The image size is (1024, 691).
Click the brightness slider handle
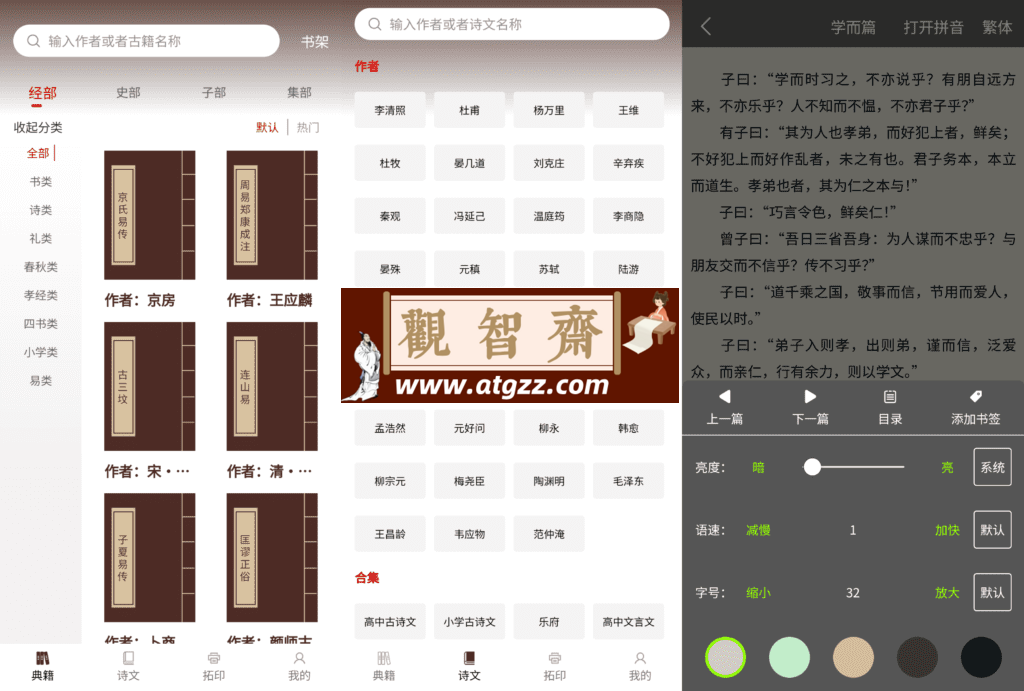click(812, 467)
